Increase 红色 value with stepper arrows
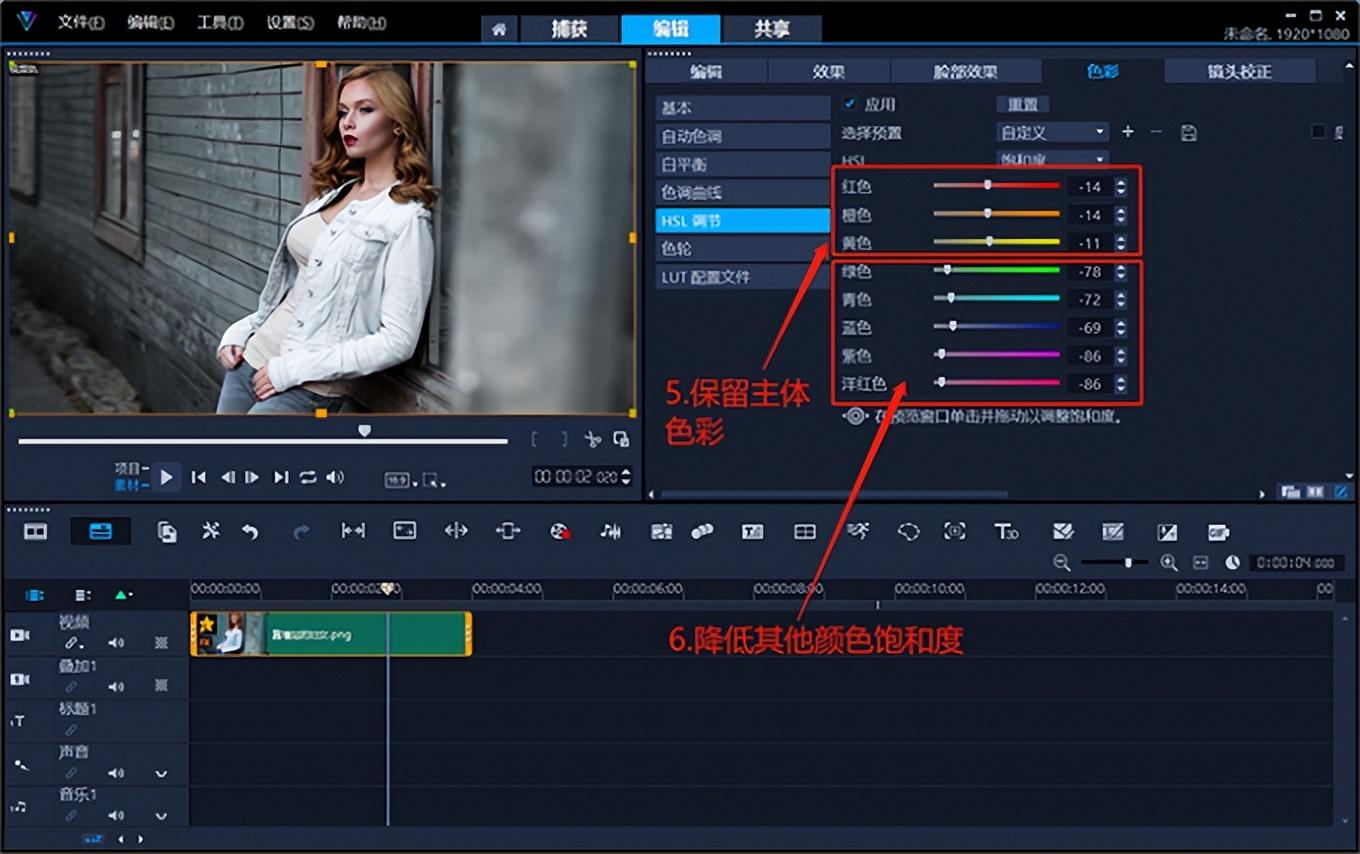This screenshot has width=1360, height=854. 1121,182
